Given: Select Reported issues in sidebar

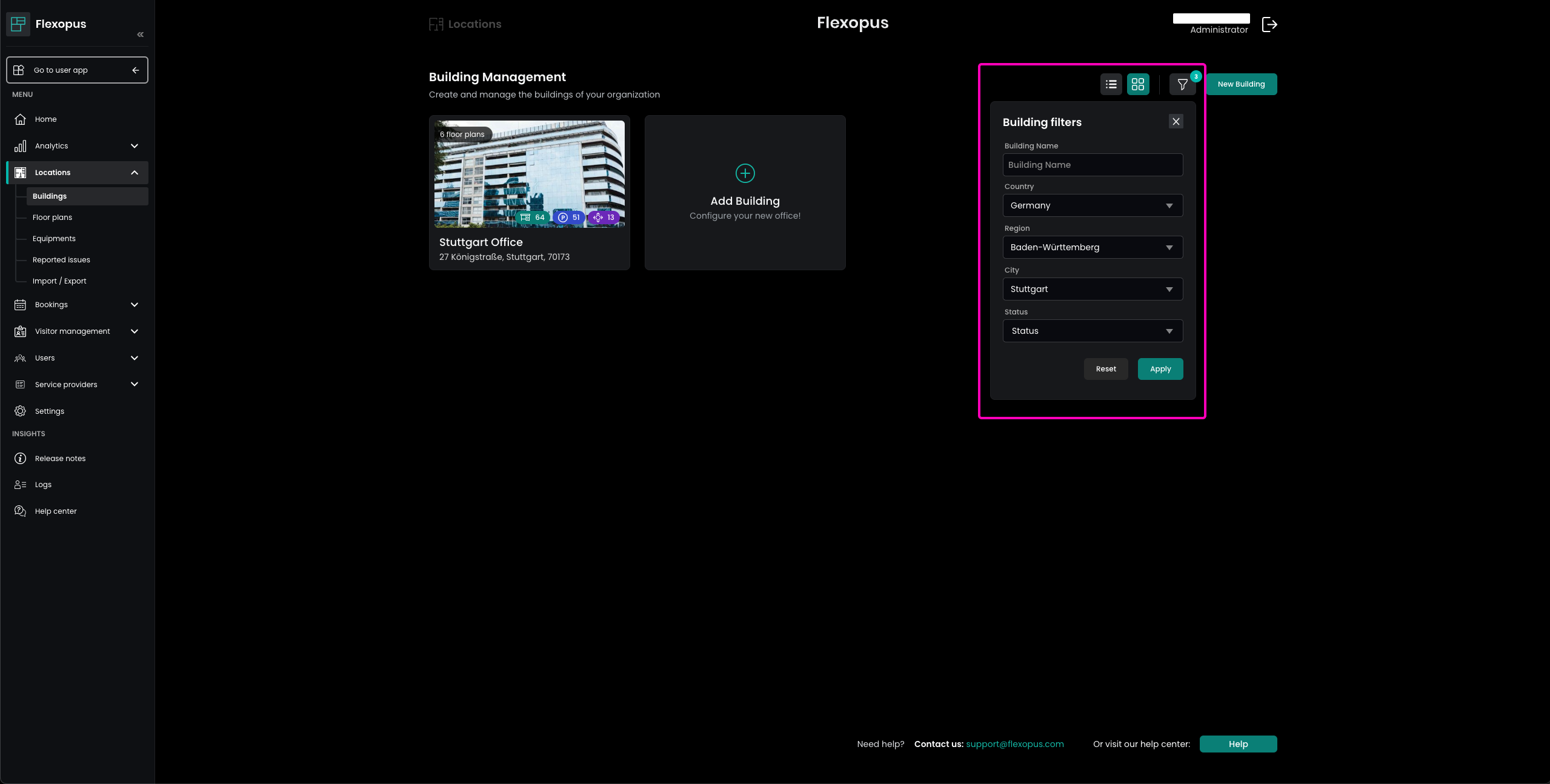Looking at the screenshot, I should coord(61,260).
